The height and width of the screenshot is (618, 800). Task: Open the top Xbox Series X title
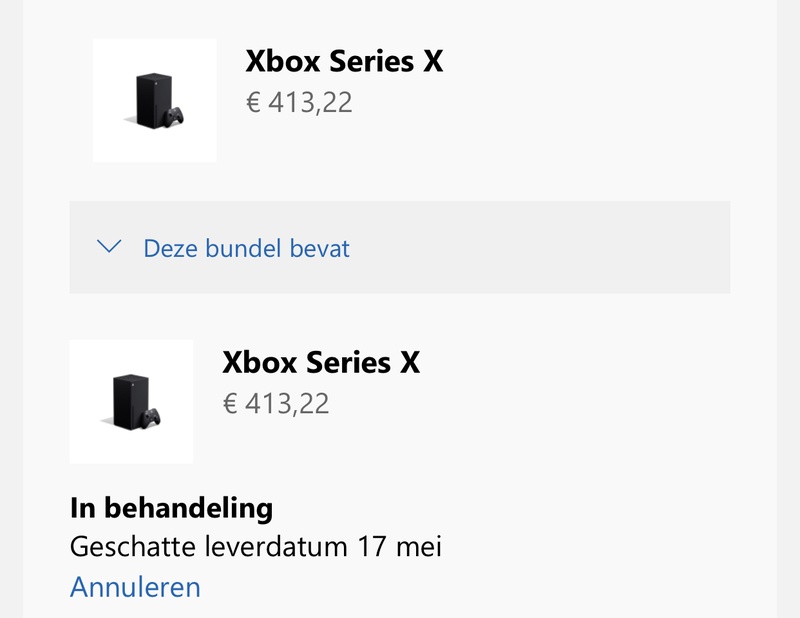343,61
